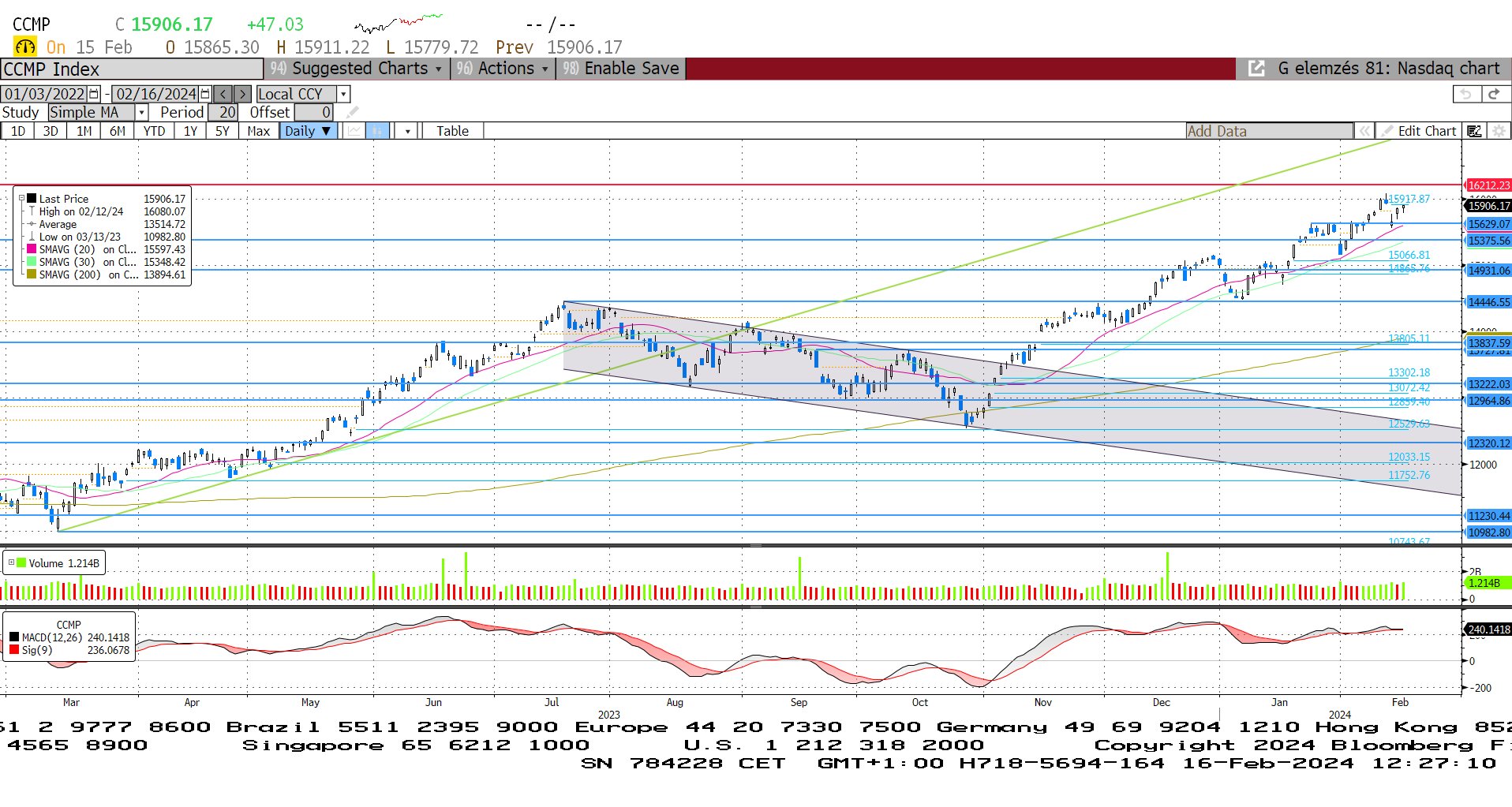Edit the end date 02/16/2024 field
Viewport: 1512px width, 807px height.
[155, 94]
